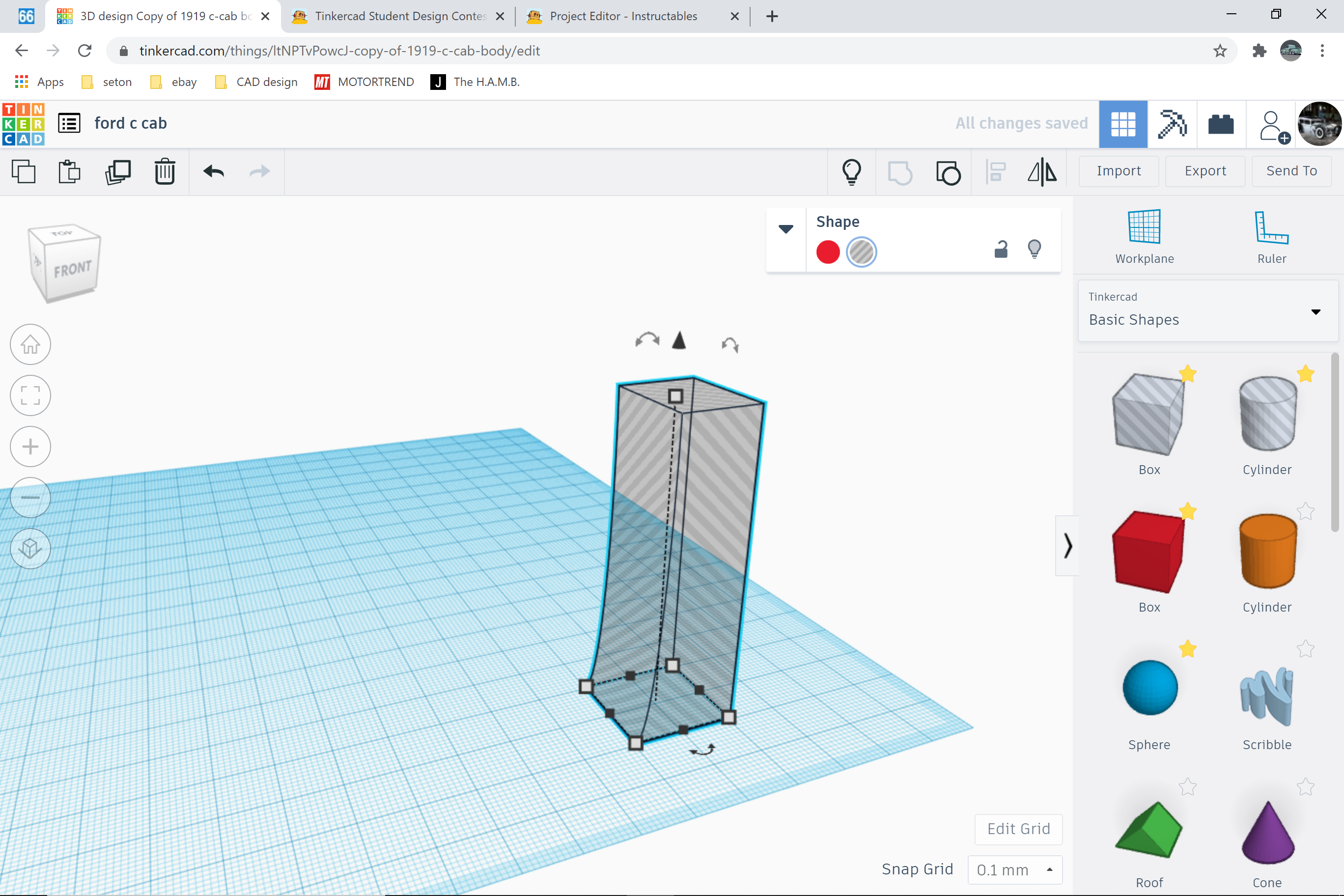Open the Apps shortcut in bookmarks bar
This screenshot has height=896, width=1344.
(39, 83)
